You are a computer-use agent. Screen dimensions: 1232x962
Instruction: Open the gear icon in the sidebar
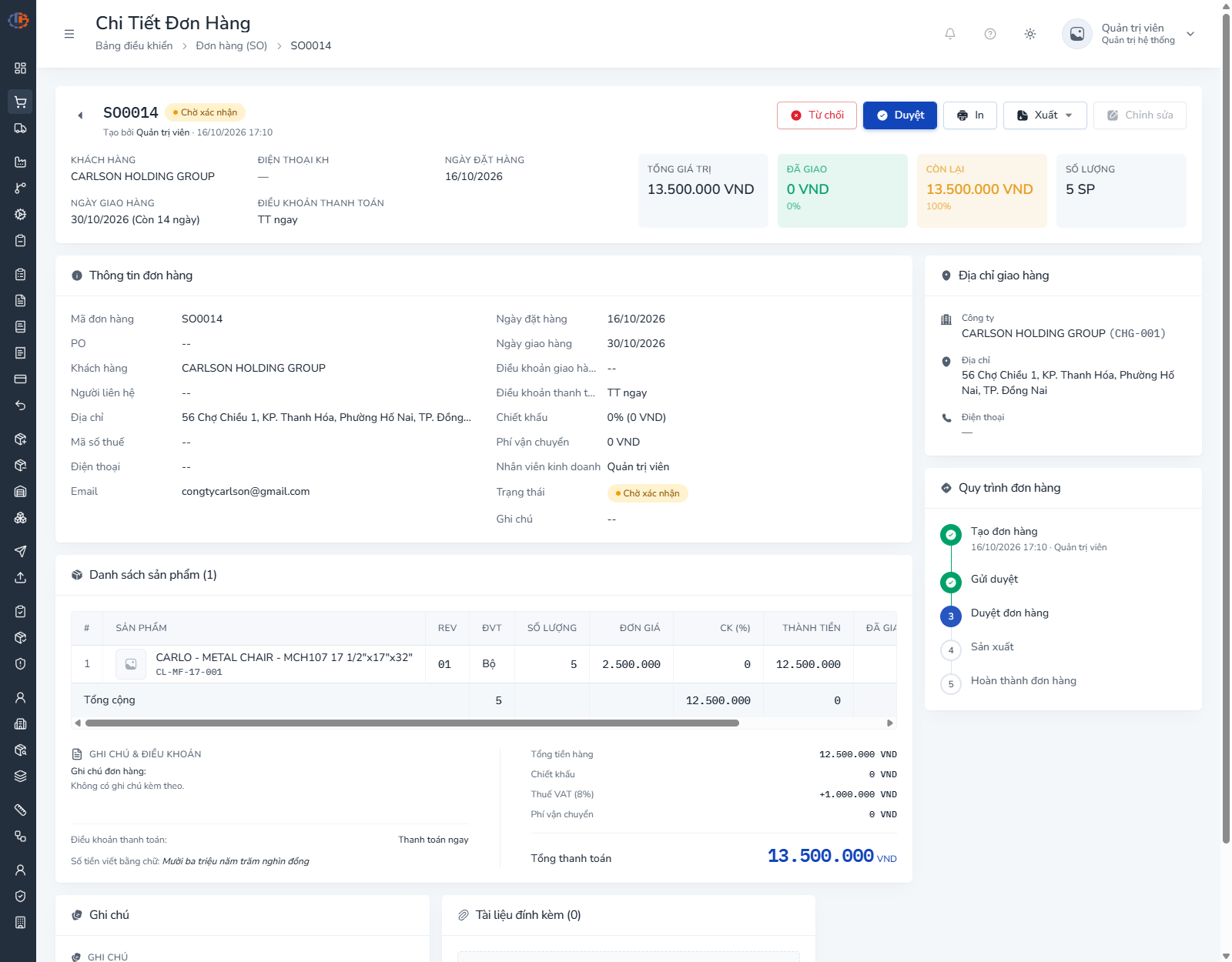click(x=20, y=214)
